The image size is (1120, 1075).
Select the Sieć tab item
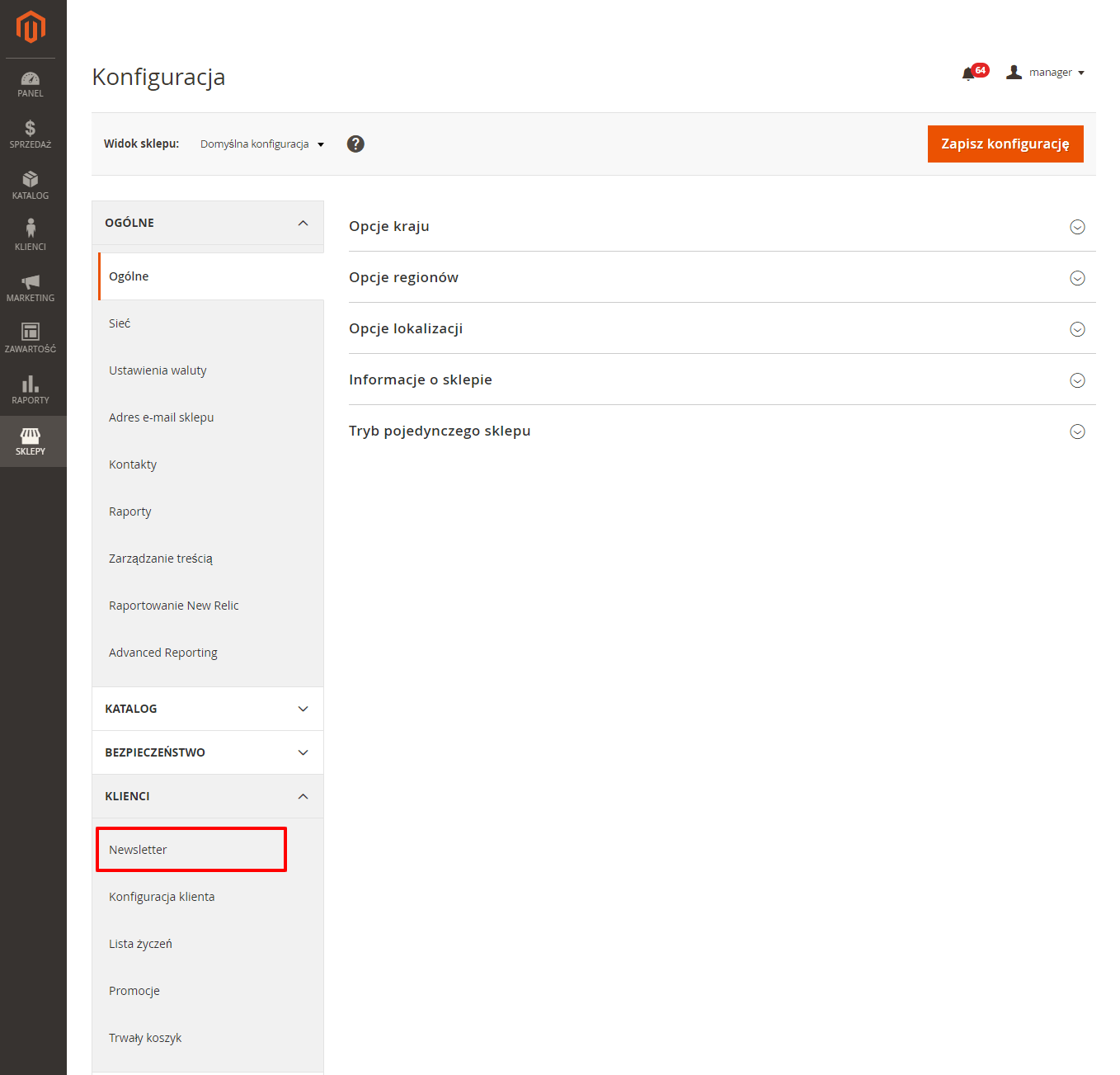(211, 323)
